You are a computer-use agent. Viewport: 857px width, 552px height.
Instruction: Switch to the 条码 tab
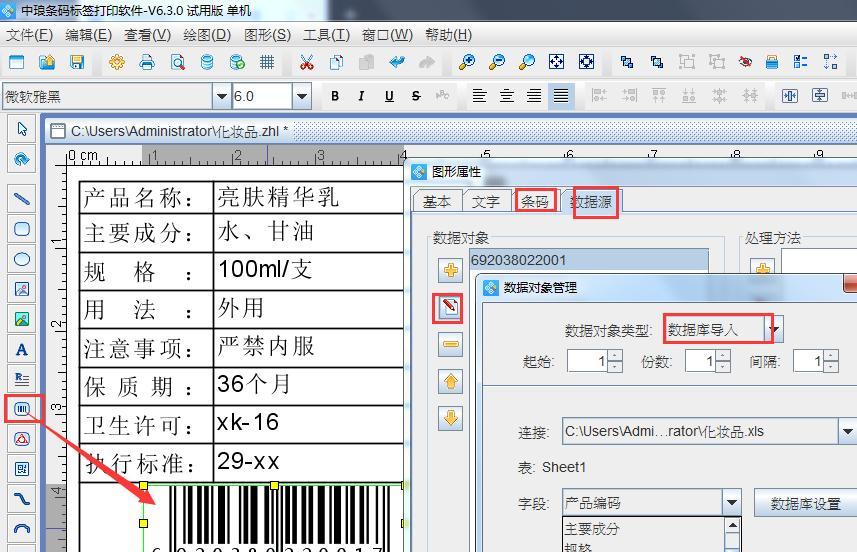535,201
